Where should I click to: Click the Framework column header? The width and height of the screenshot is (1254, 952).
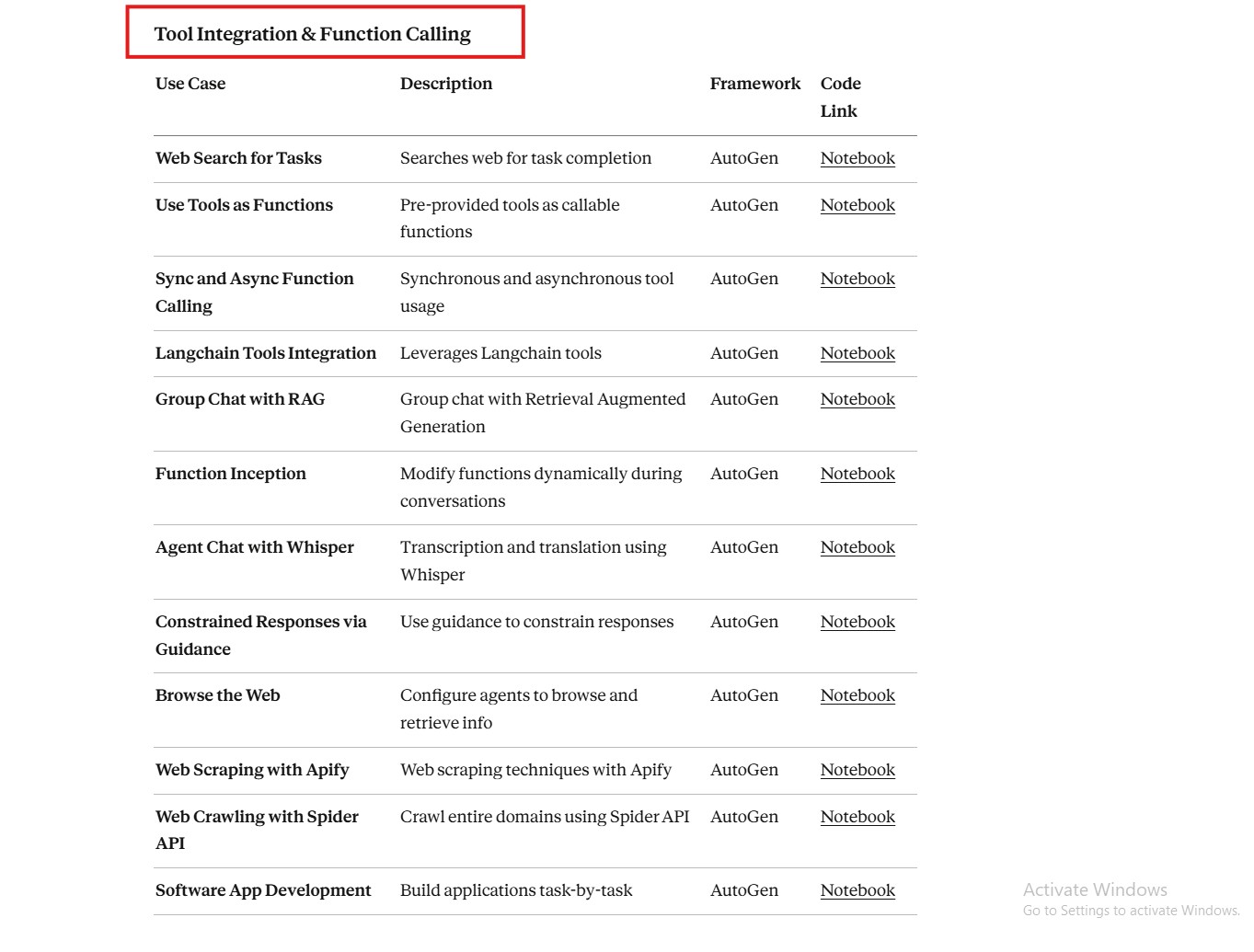(755, 84)
